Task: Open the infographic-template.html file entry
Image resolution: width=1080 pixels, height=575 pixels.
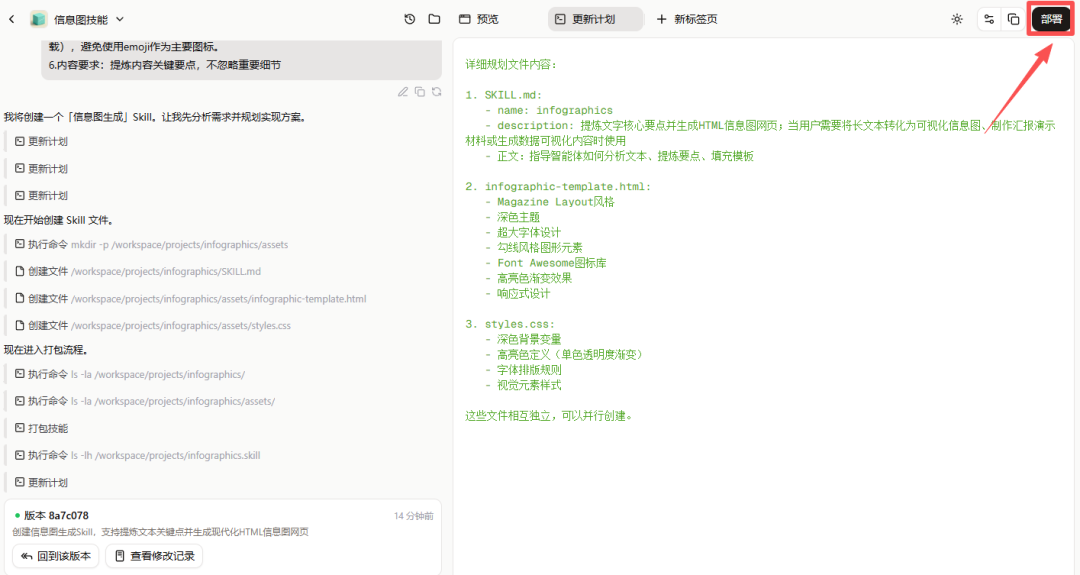Action: point(191,299)
